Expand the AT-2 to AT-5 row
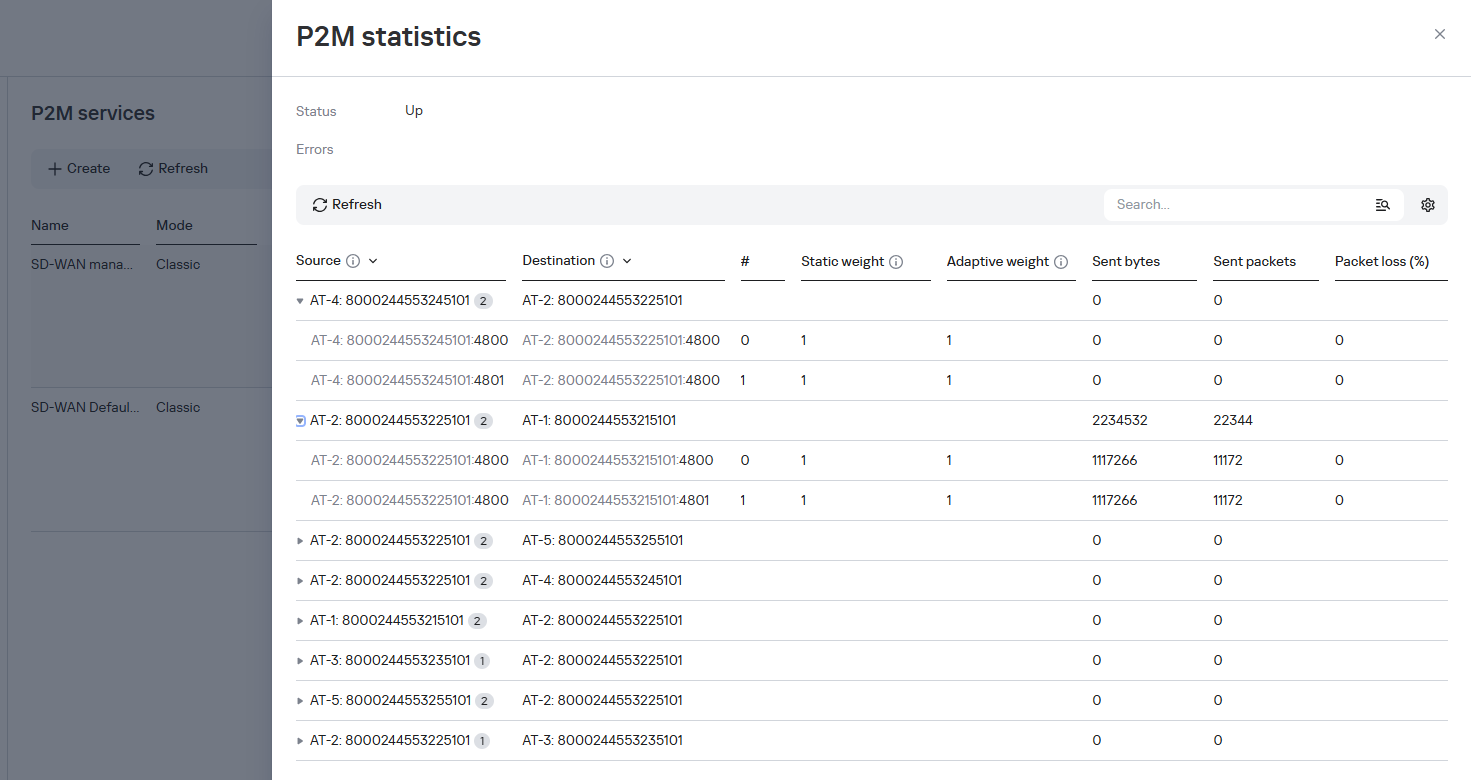Image resolution: width=1471 pixels, height=780 pixels. [300, 541]
